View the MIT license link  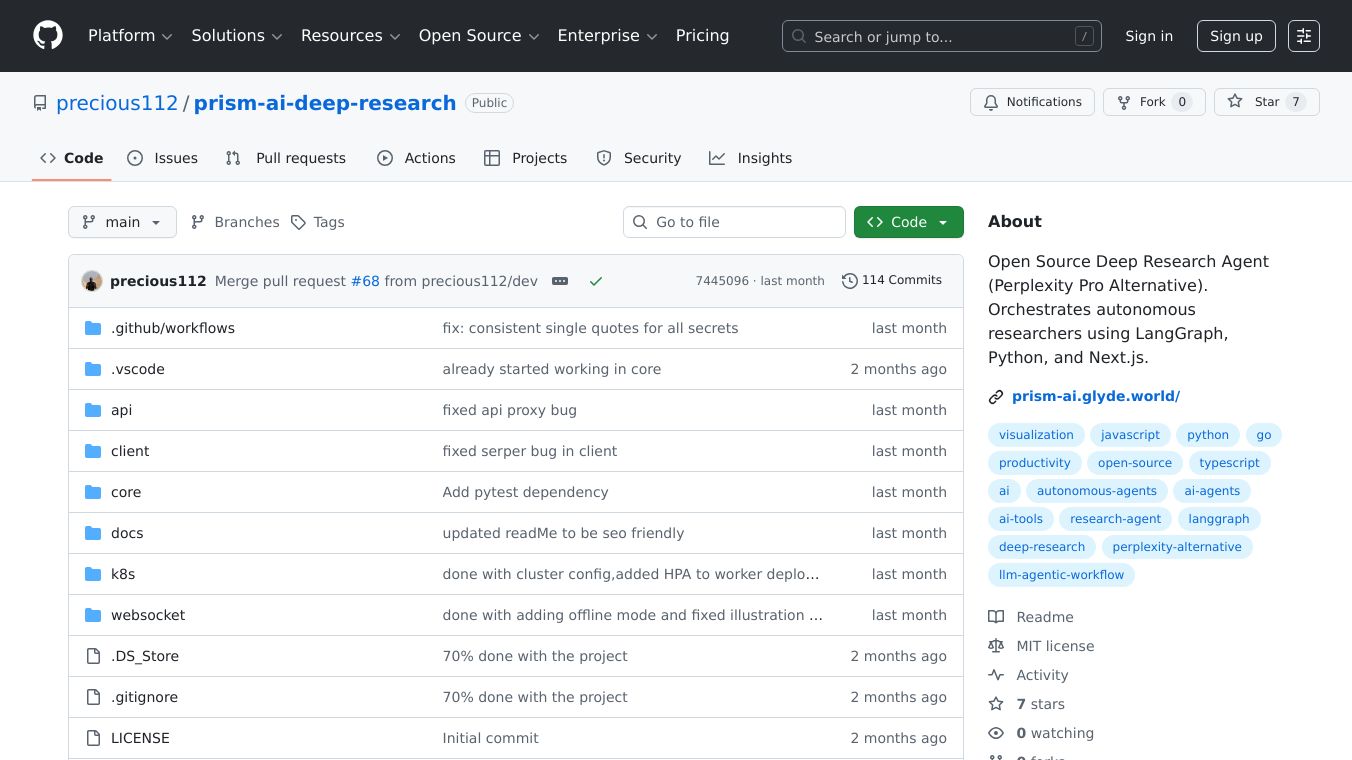1055,646
